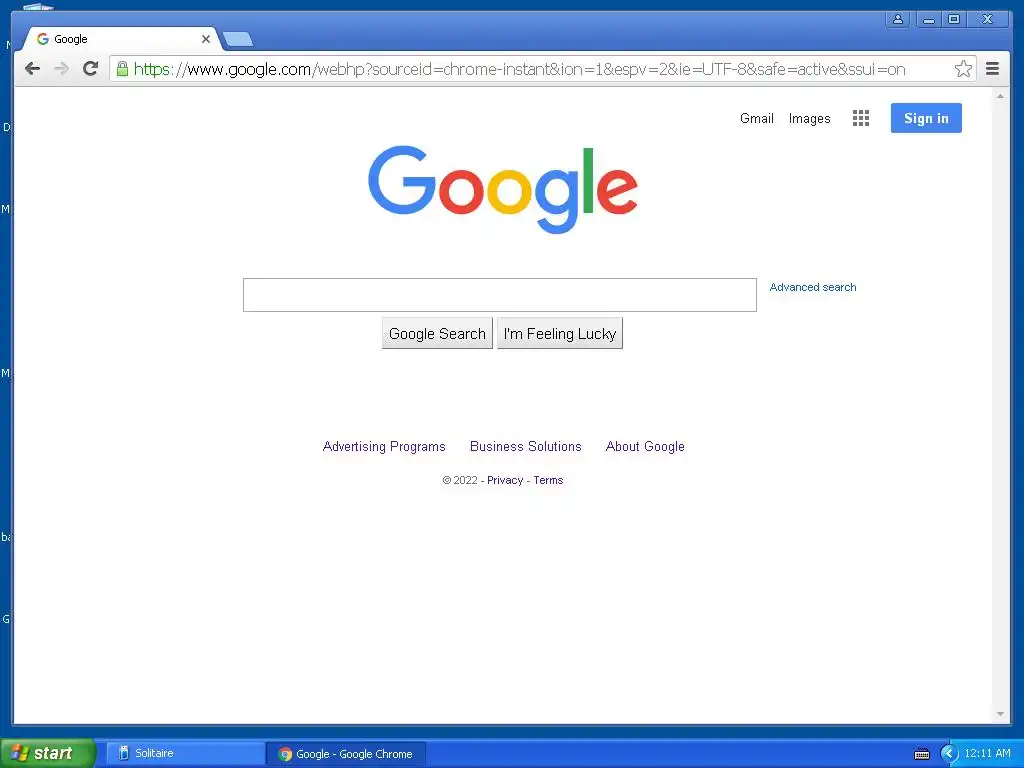The height and width of the screenshot is (768, 1024).
Task: Bookmark this page with the star icon
Action: (x=963, y=69)
